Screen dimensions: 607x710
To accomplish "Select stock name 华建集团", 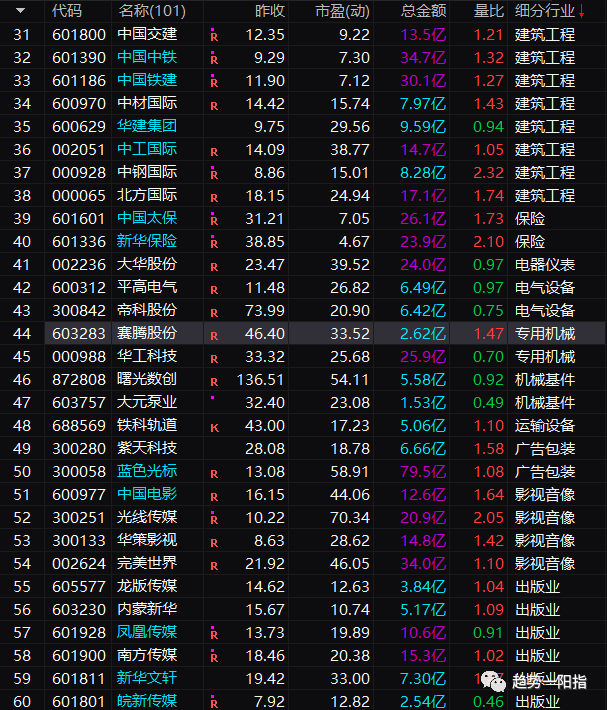I will coord(147,126).
